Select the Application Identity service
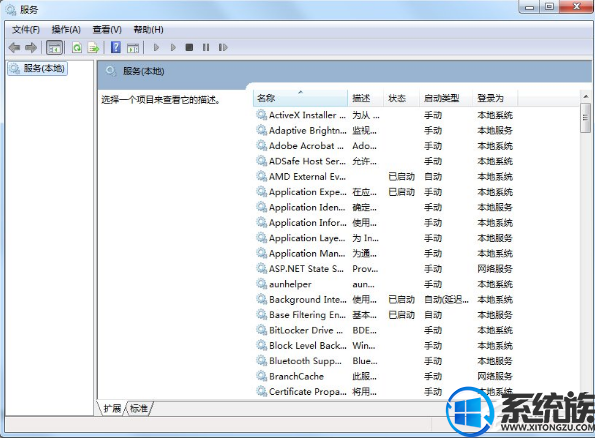 pyautogui.click(x=385, y=207)
